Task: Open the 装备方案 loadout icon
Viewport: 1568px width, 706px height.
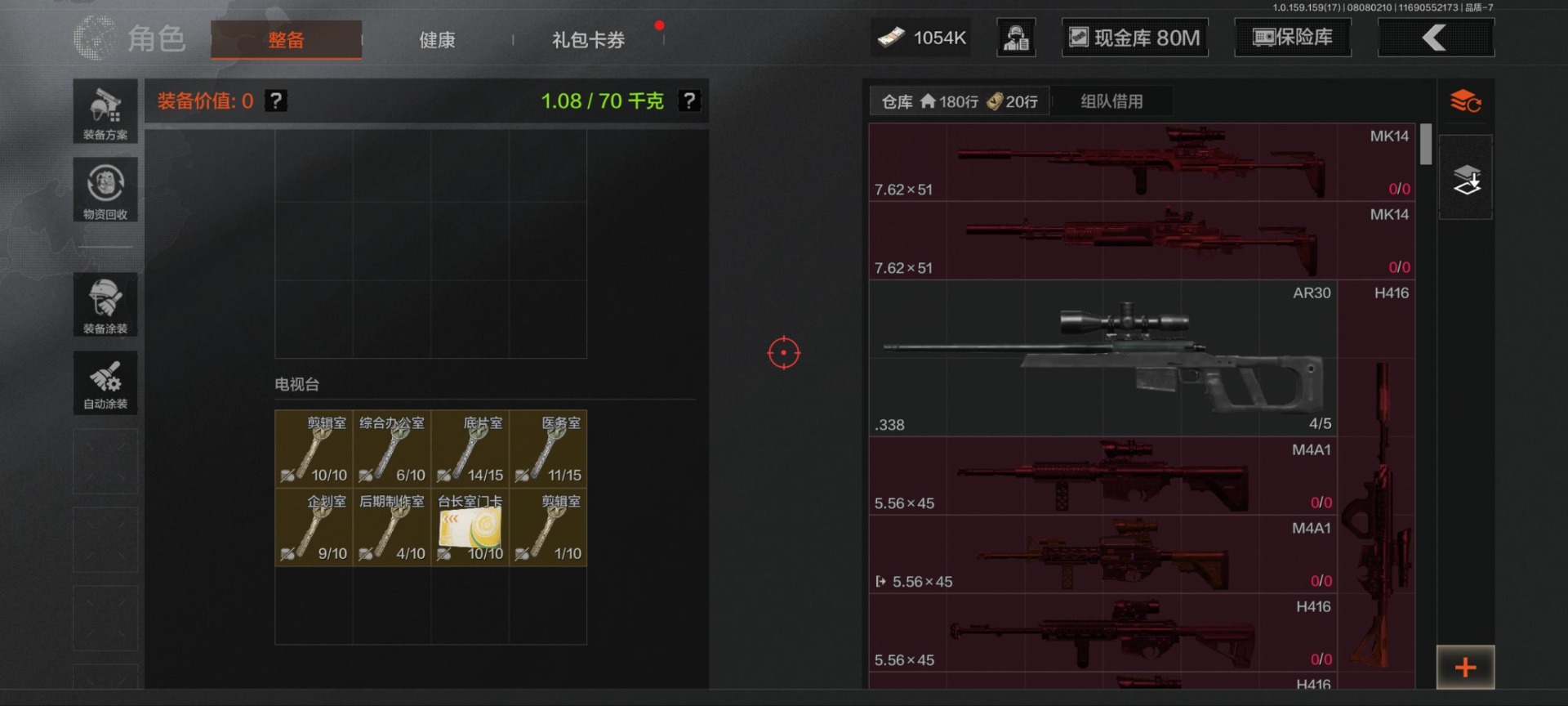Action: [105, 112]
